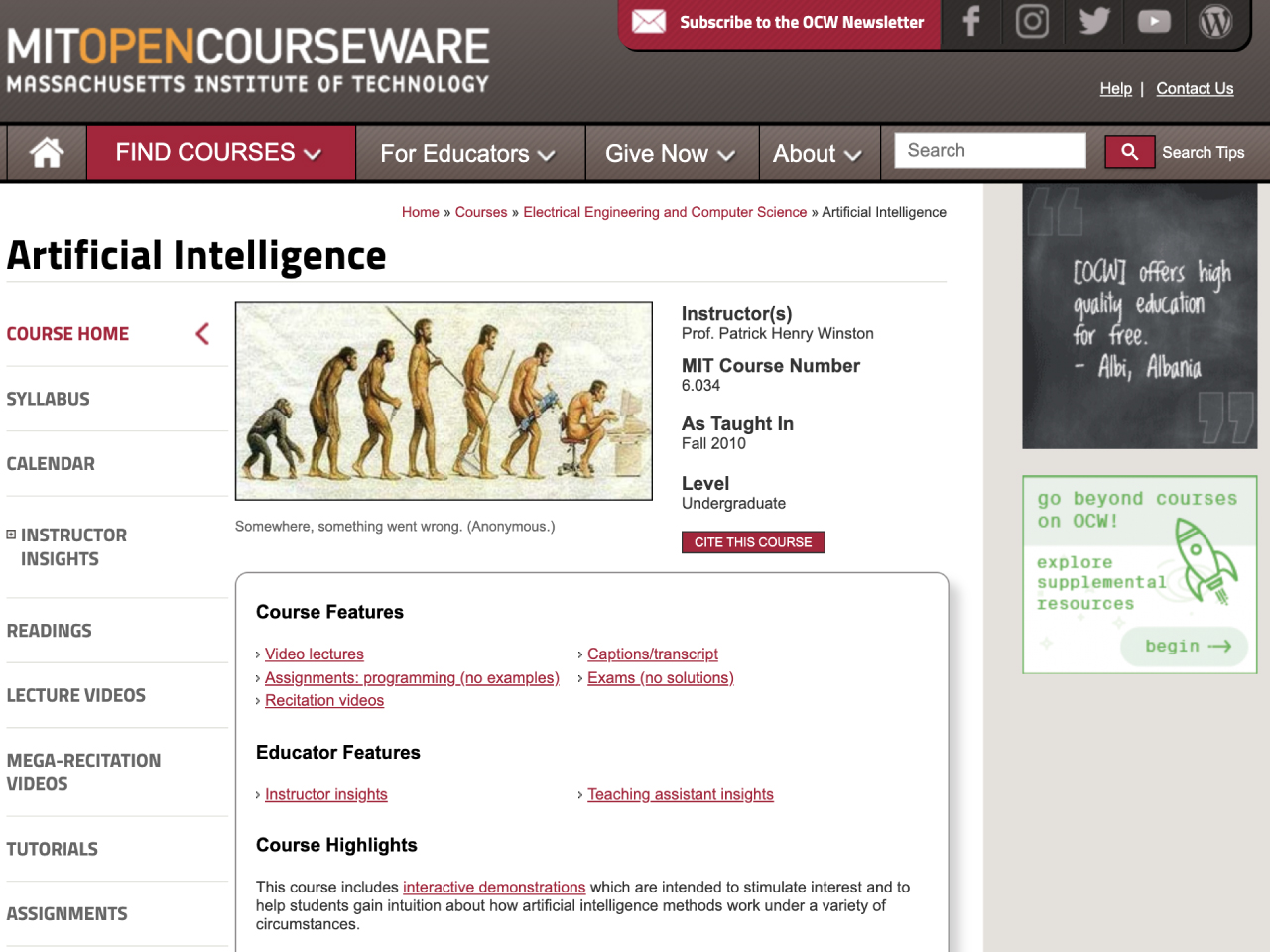The height and width of the screenshot is (952, 1270).
Task: Click the evolution course image
Action: [x=444, y=401]
